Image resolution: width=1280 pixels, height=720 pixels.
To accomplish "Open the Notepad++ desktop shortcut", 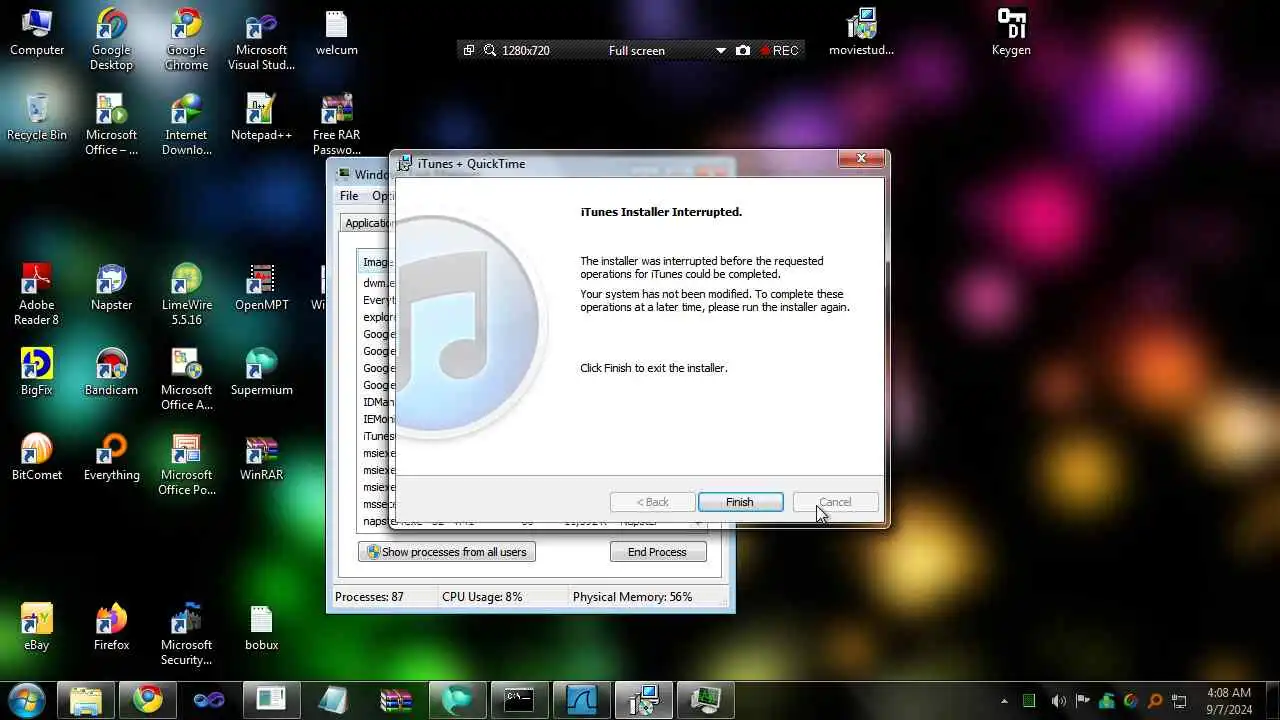I will point(261,117).
